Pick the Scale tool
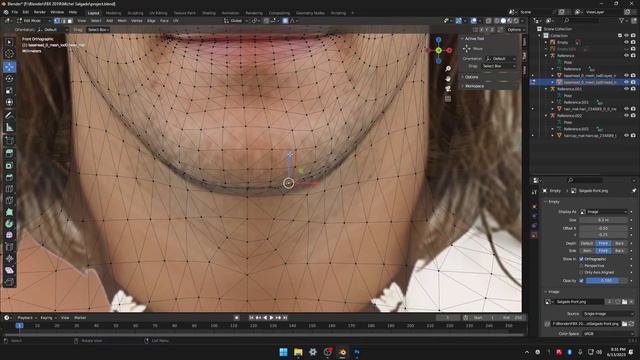 (x=9, y=90)
